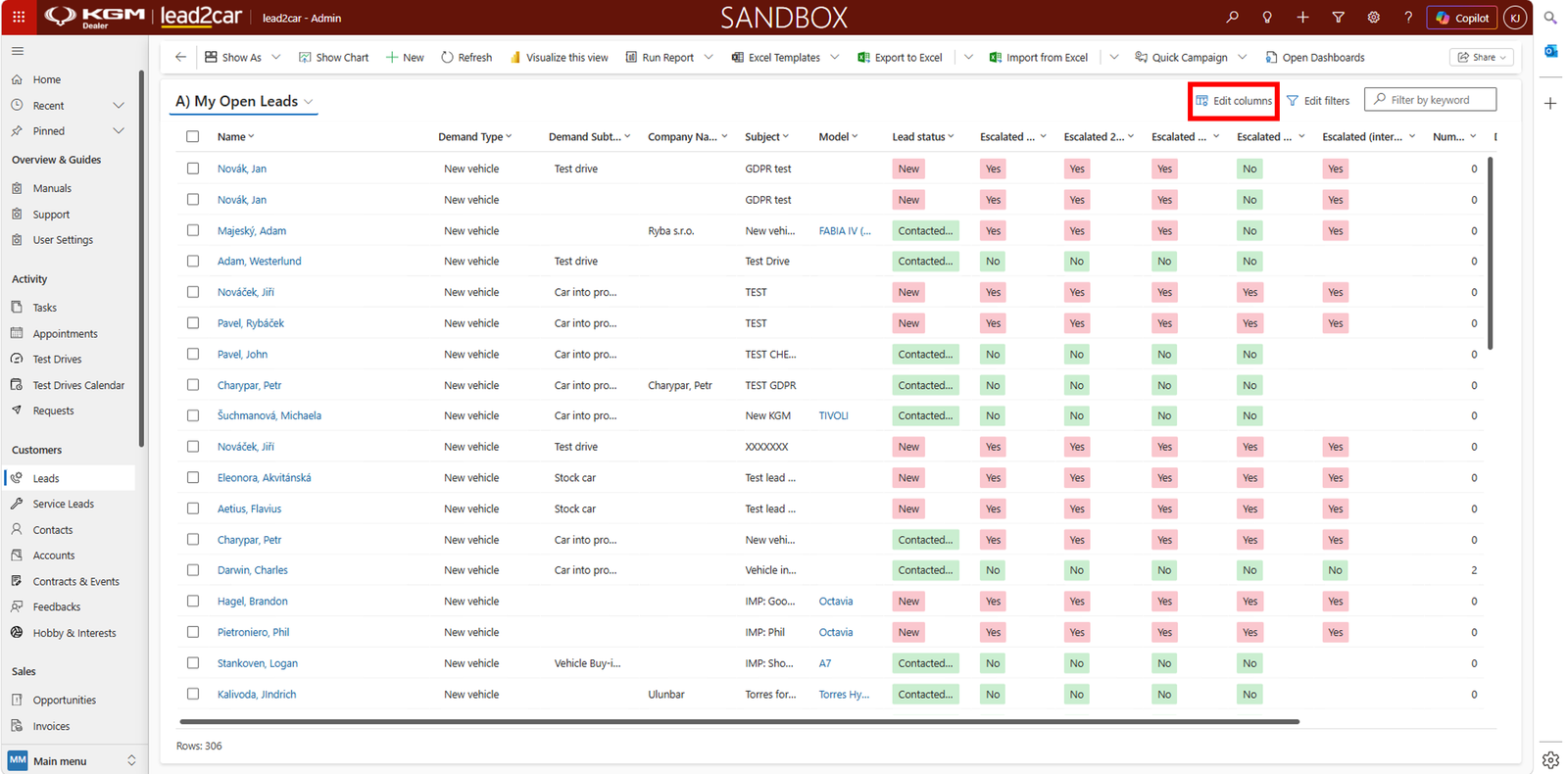Select checkbox for Šuchmanová, Michaela
Viewport: 1568px width, 774px height.
coord(193,415)
